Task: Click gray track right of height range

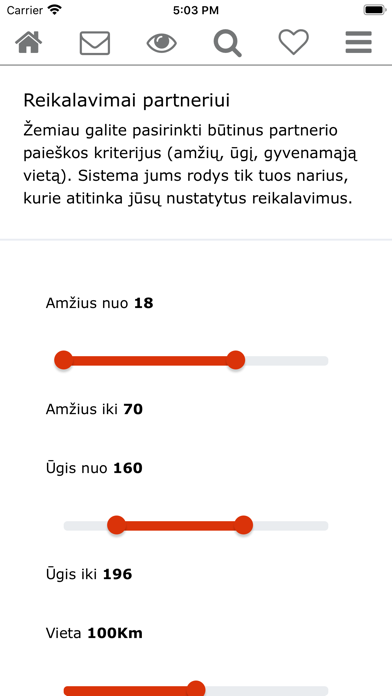Action: pyautogui.click(x=291, y=526)
